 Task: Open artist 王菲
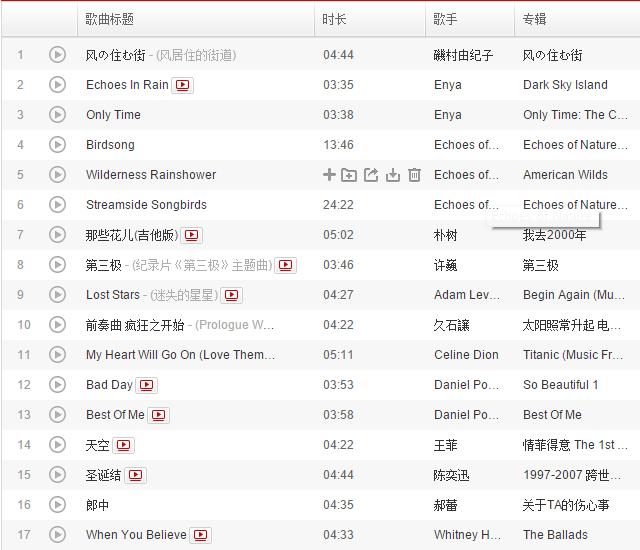tap(445, 445)
